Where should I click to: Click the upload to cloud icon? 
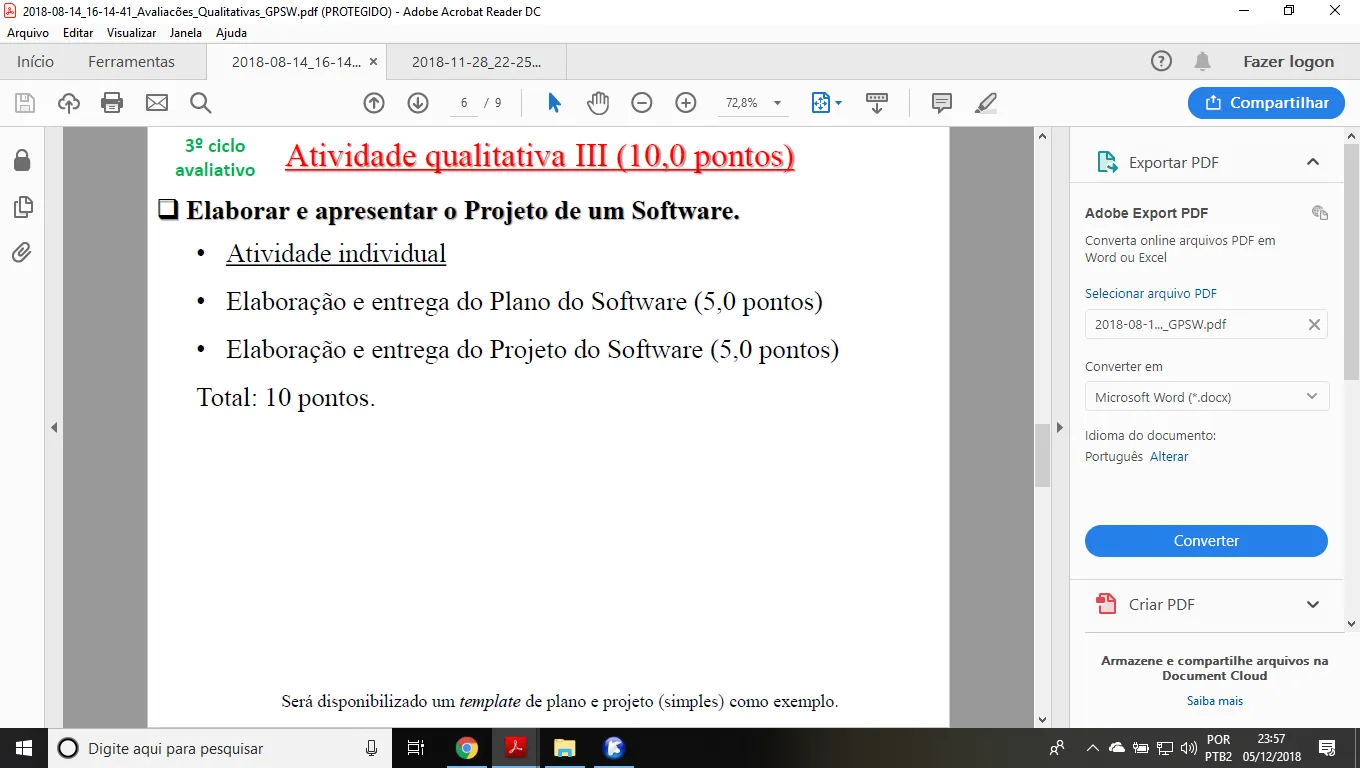(68, 103)
